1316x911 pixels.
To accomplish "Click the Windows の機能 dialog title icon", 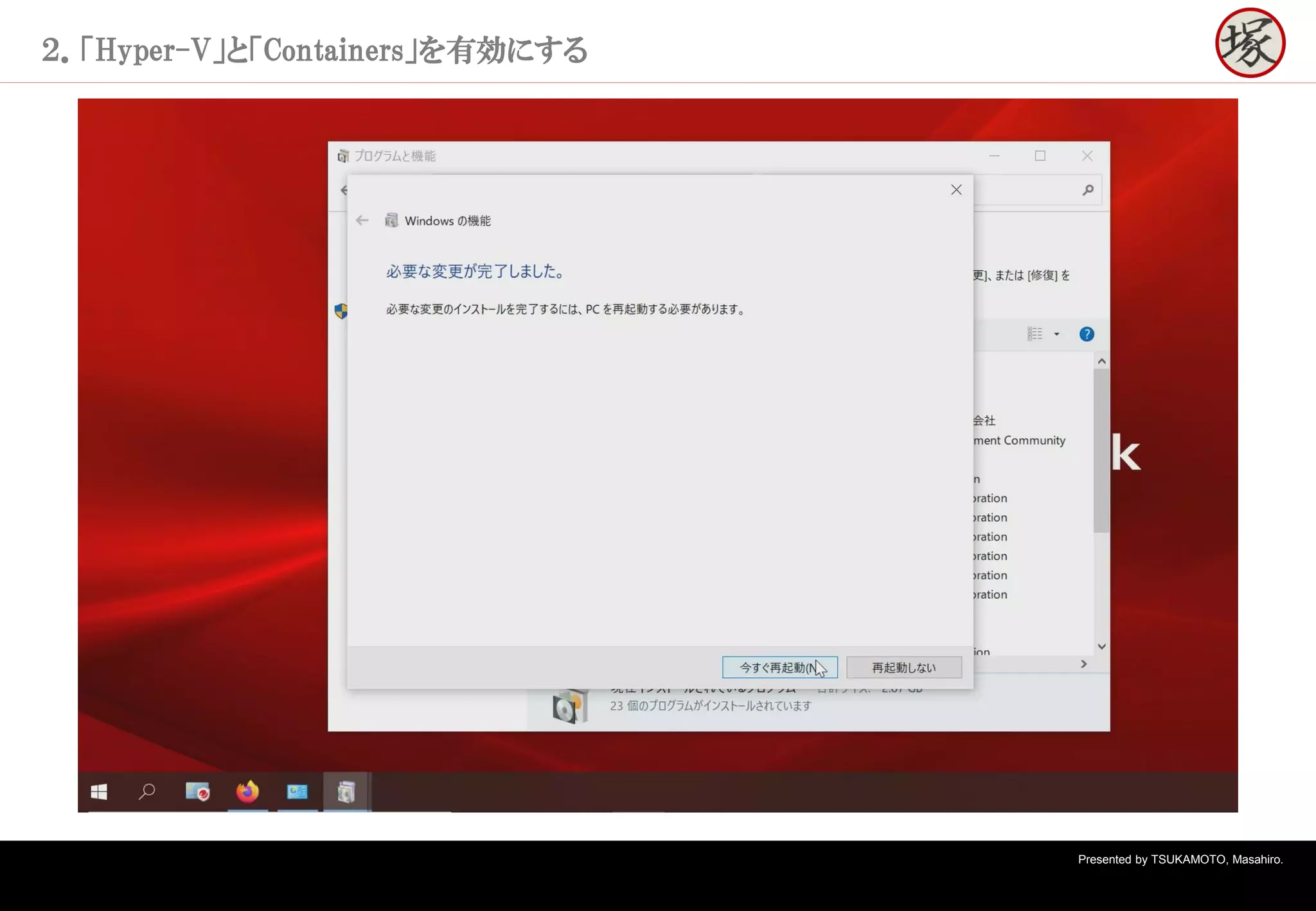I will coord(391,220).
